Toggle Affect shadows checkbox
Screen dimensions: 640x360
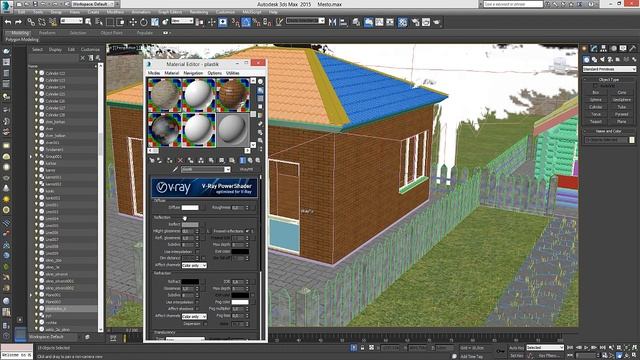pos(197,309)
